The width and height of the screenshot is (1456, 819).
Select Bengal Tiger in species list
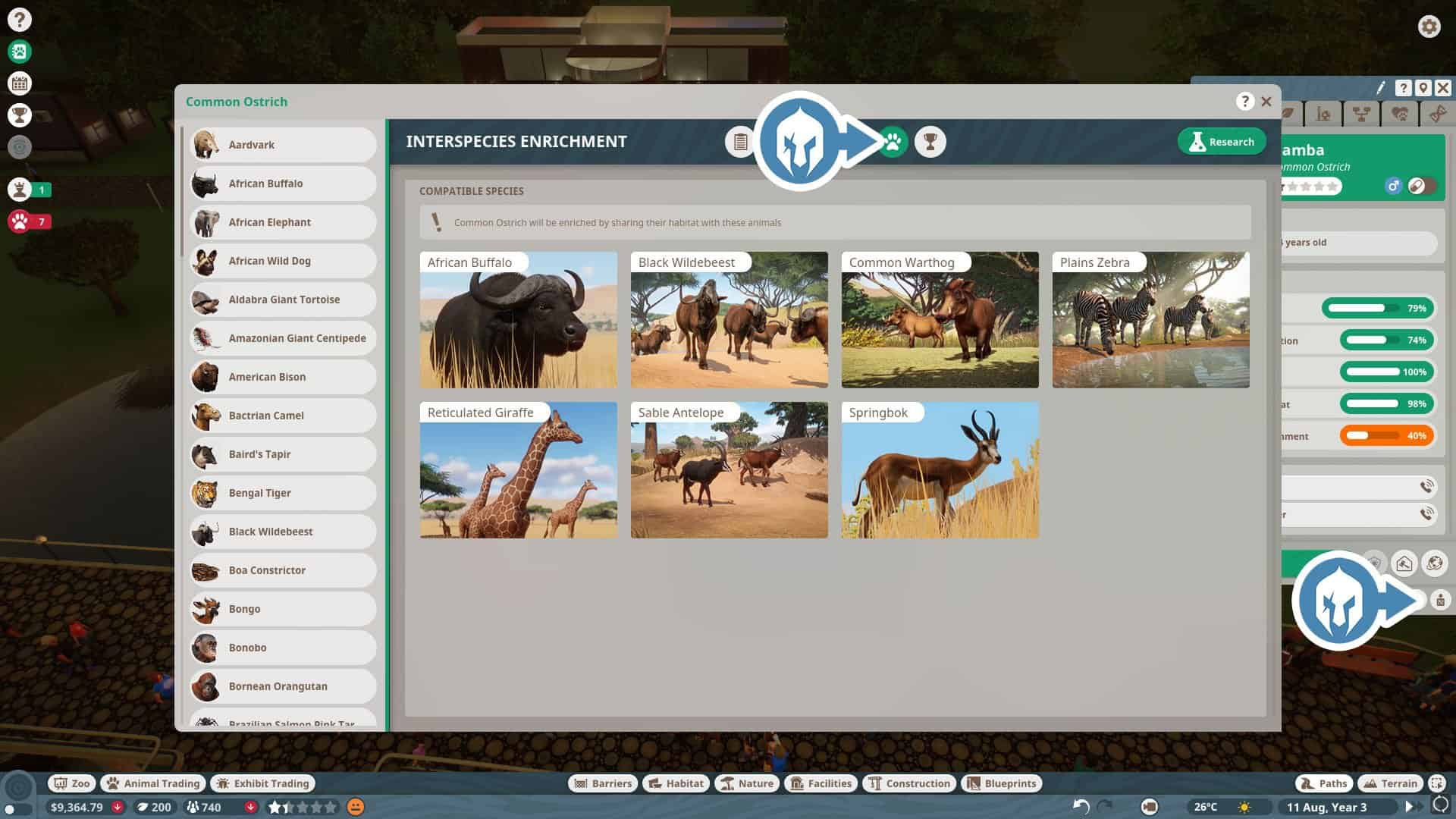click(282, 493)
